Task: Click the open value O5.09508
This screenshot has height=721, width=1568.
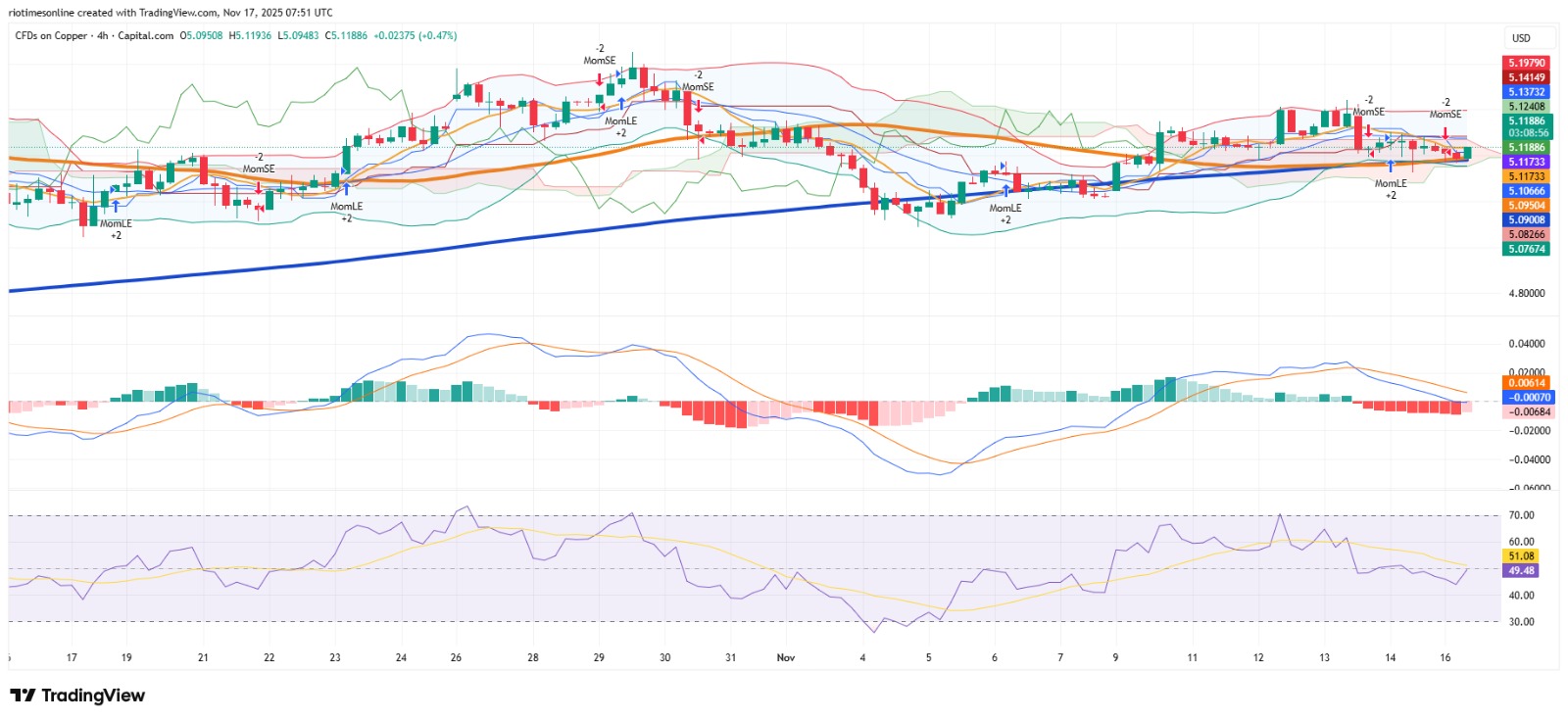Action: (x=201, y=36)
